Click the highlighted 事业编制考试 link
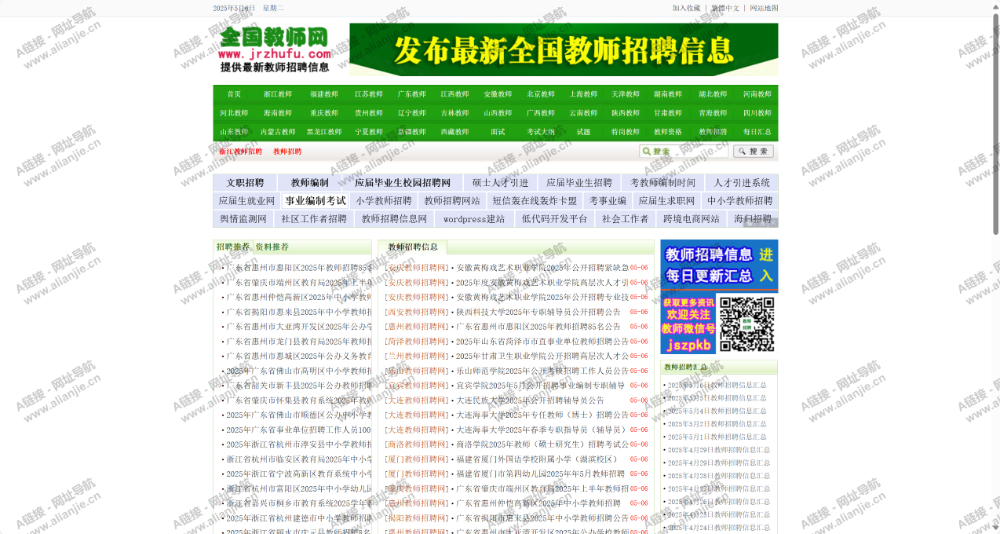 [x=316, y=201]
